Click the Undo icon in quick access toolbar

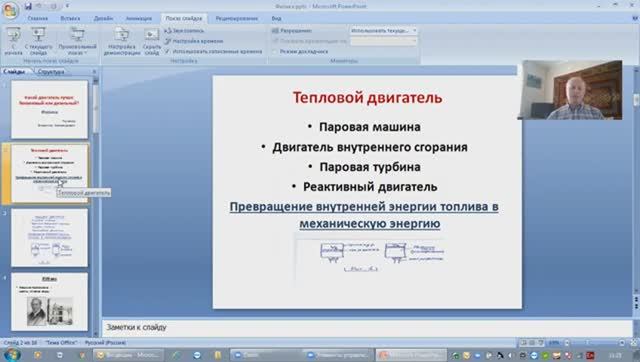pyautogui.click(x=40, y=6)
